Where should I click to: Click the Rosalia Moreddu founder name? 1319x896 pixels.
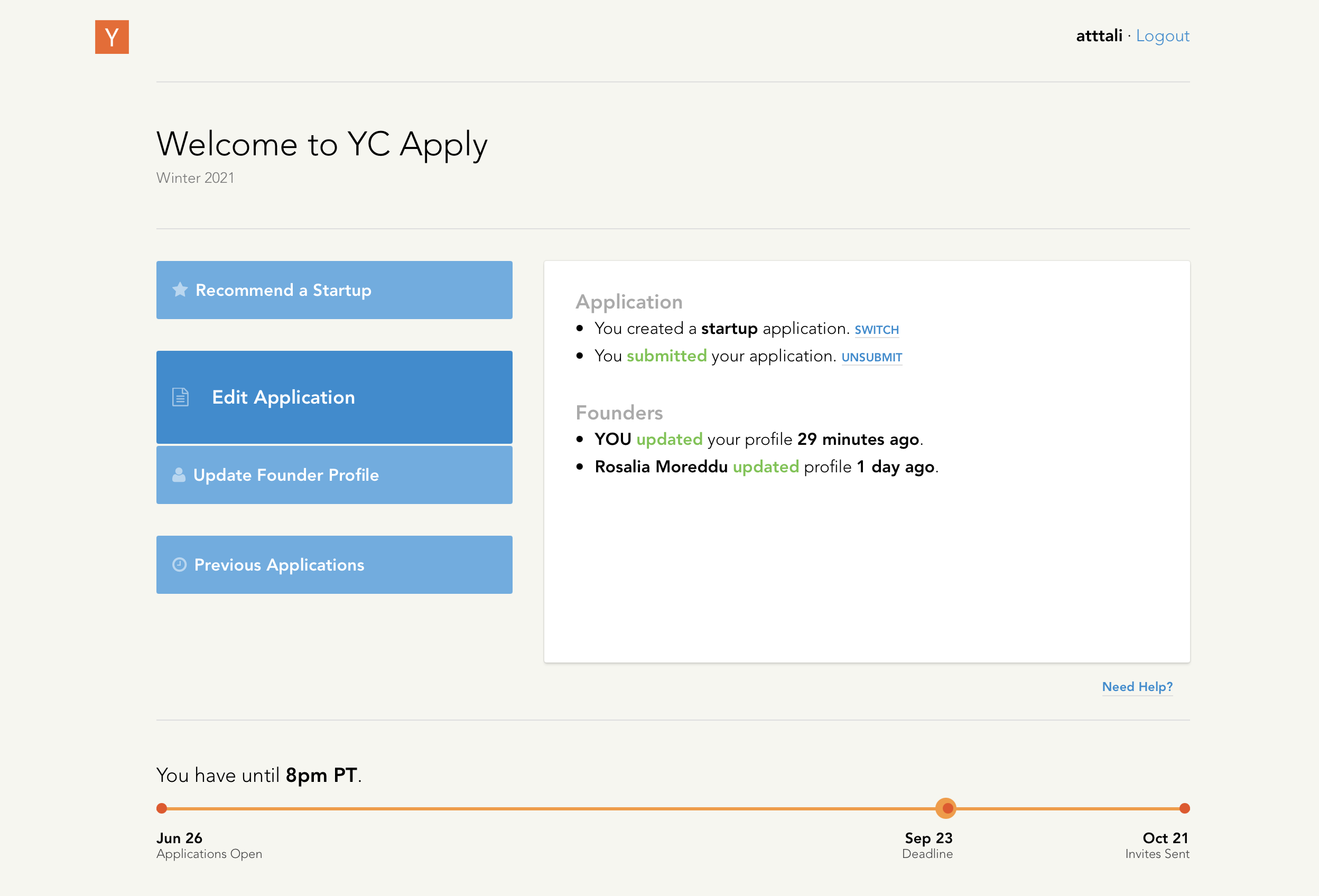coord(661,466)
